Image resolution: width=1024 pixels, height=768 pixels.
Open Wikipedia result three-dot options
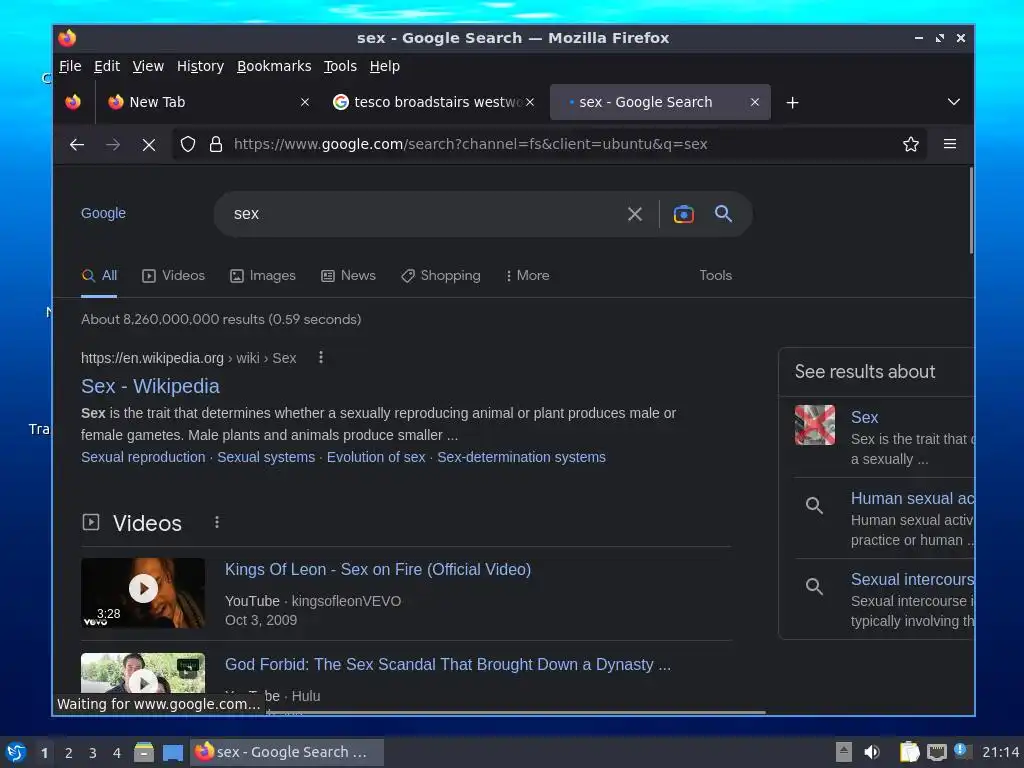[321, 357]
